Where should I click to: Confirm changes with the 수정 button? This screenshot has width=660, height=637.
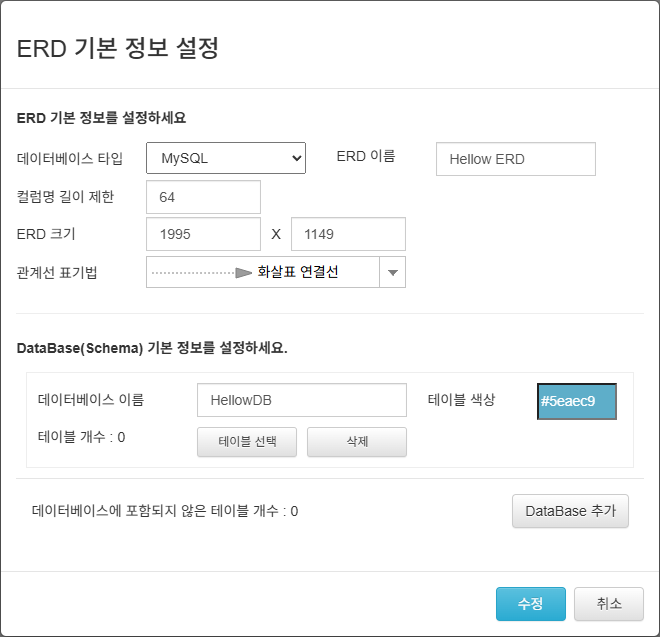530,604
